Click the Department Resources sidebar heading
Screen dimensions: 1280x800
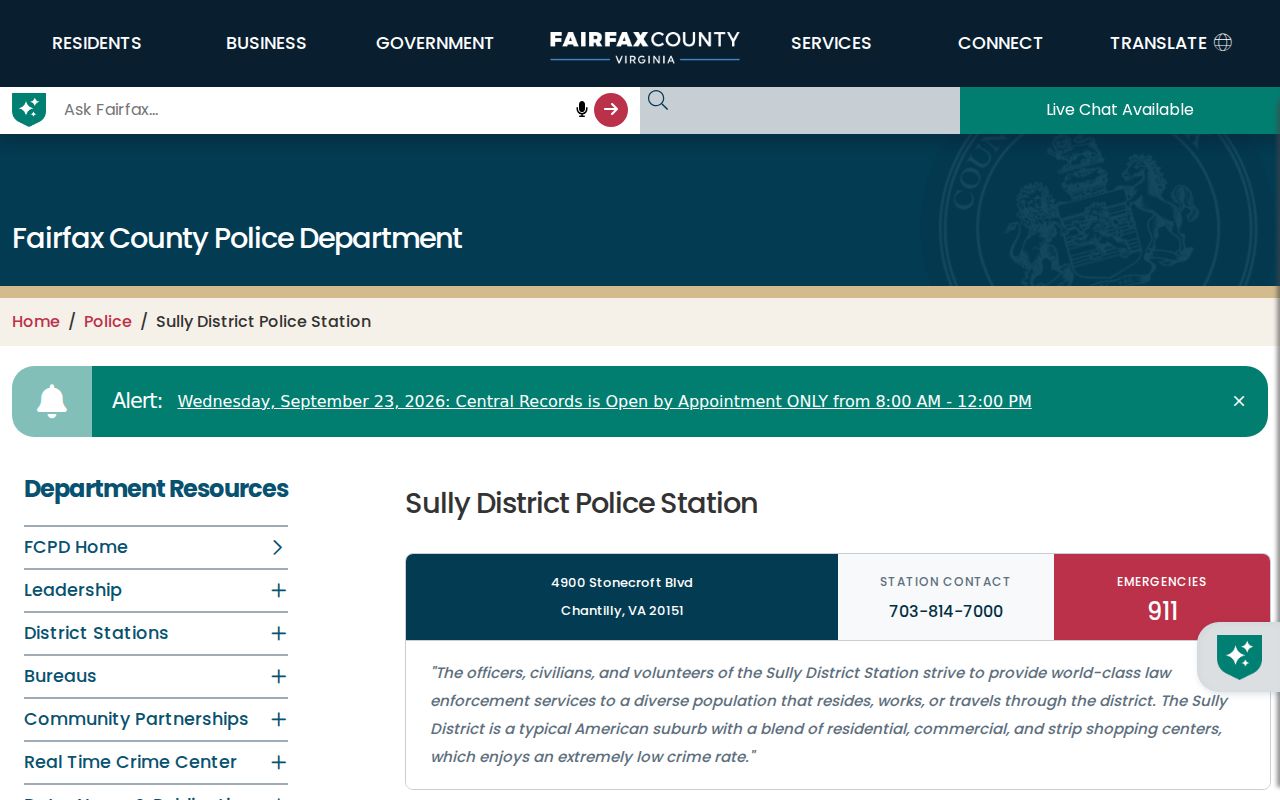click(x=156, y=489)
